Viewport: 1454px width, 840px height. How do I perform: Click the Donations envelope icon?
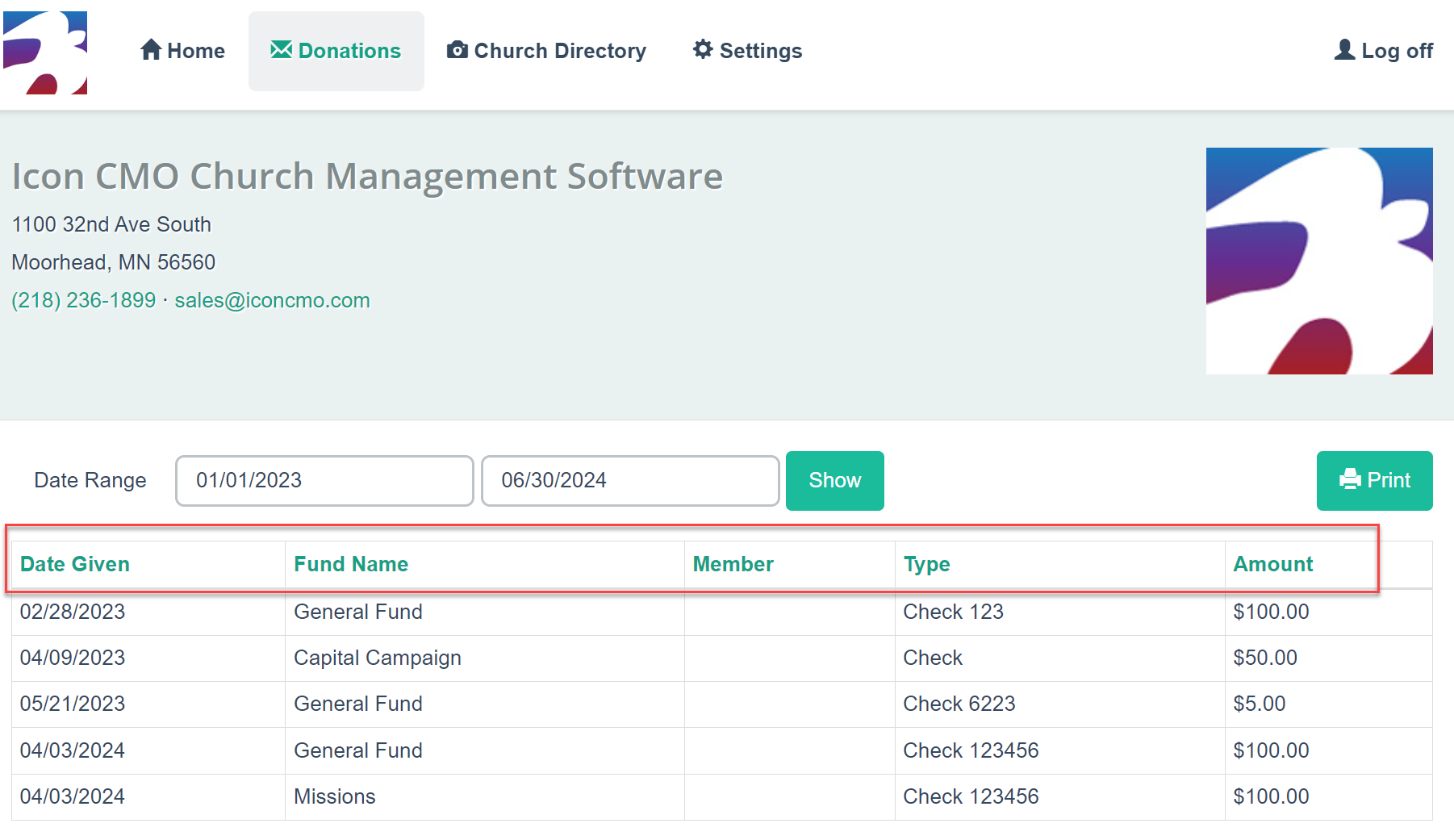point(281,50)
